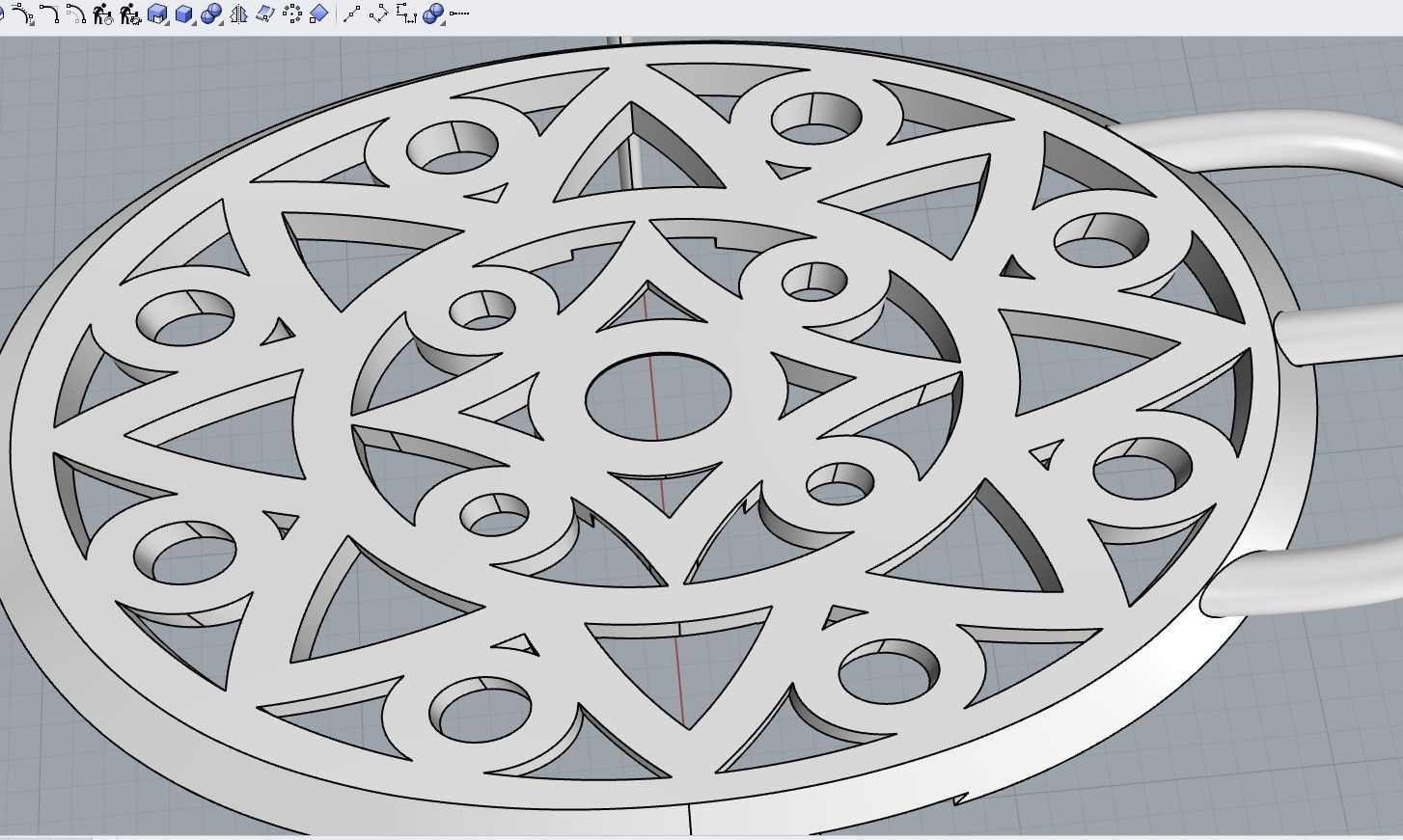The height and width of the screenshot is (840, 1403).
Task: Select the dotted-line-with-square-handle icon
Action: click(459, 14)
